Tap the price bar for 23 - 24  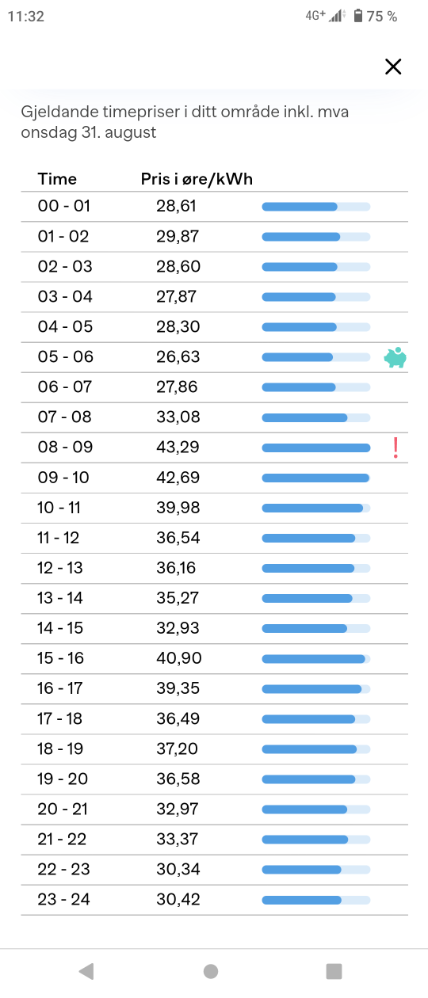point(316,900)
